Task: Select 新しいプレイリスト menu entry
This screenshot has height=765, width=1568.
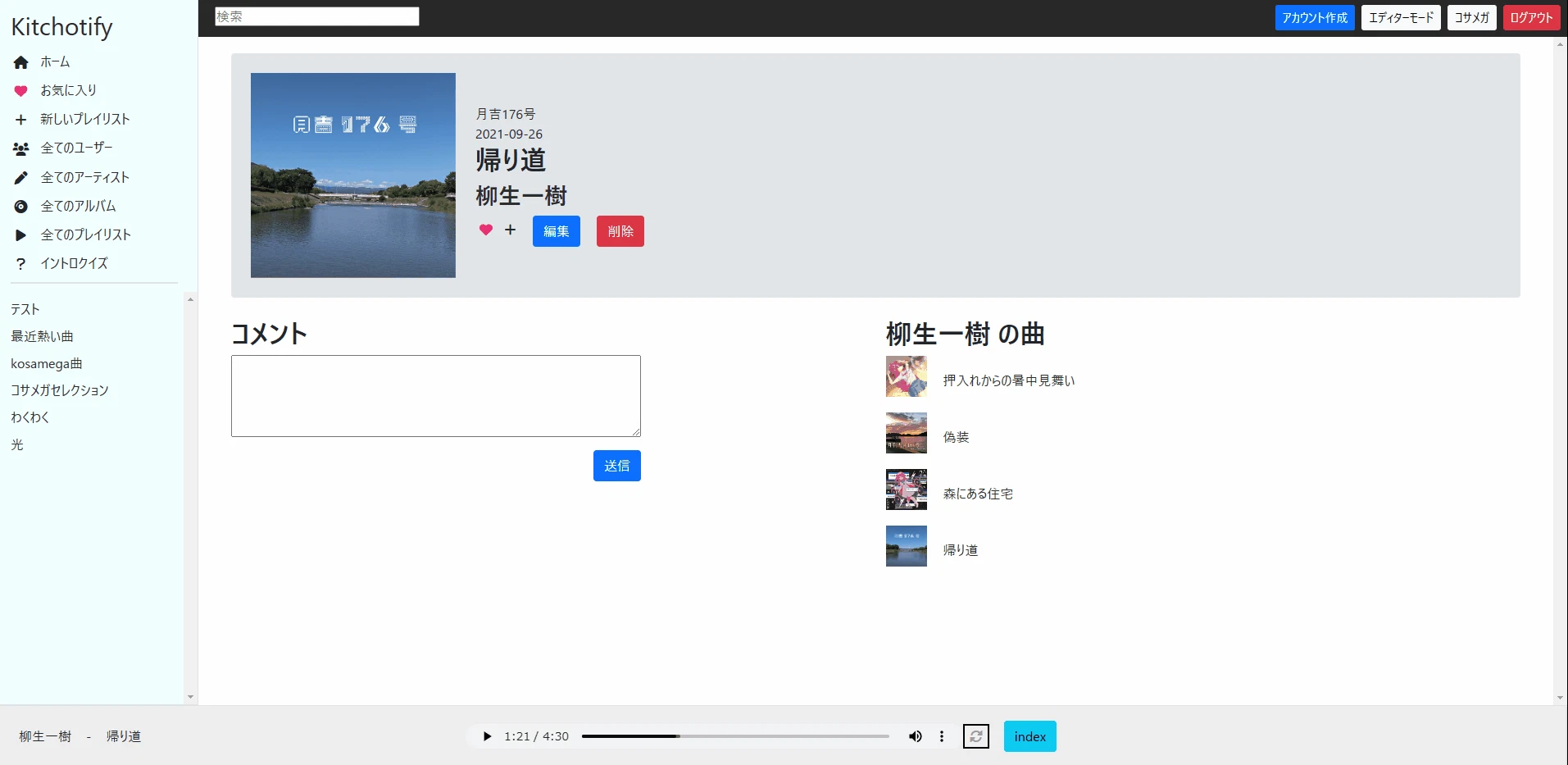Action: 85,120
